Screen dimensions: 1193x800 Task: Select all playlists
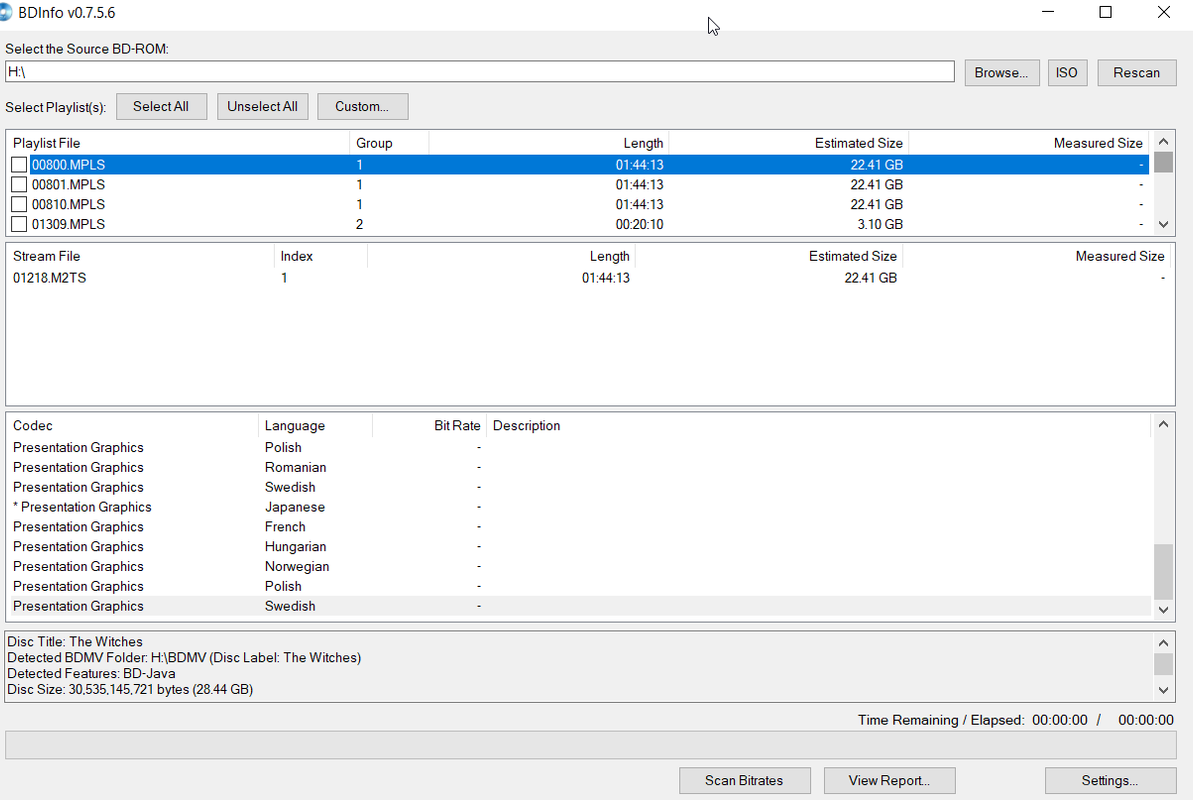tap(161, 107)
